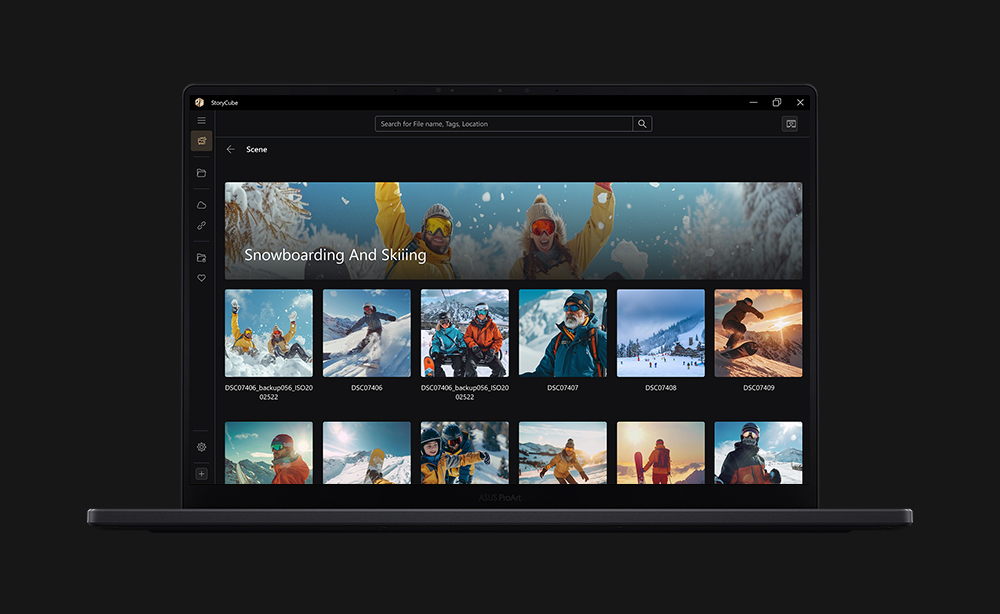Click the plus add button in sidebar
The image size is (1000, 614).
coord(201,473)
